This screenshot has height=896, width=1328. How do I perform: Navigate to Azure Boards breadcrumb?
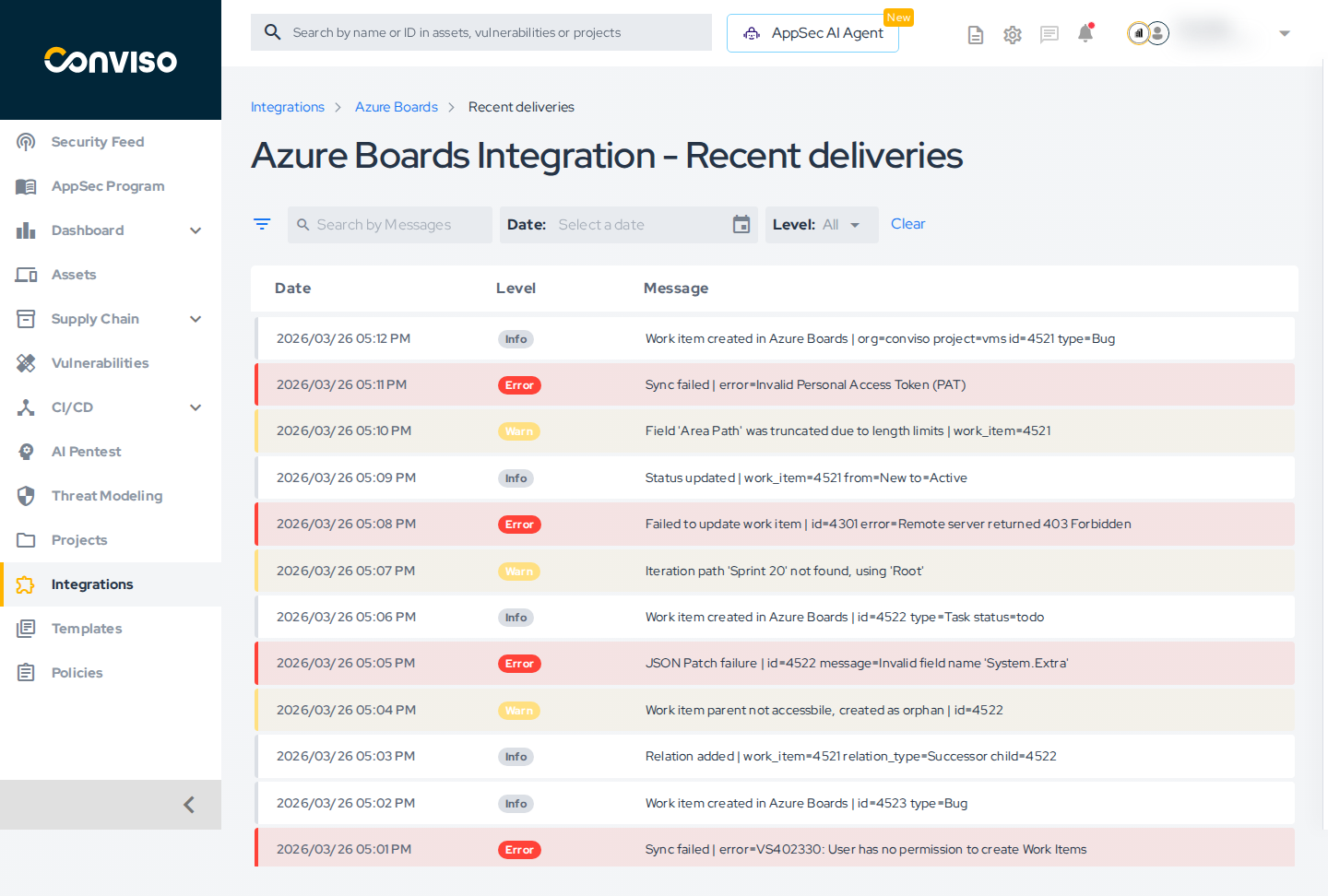[x=397, y=107]
